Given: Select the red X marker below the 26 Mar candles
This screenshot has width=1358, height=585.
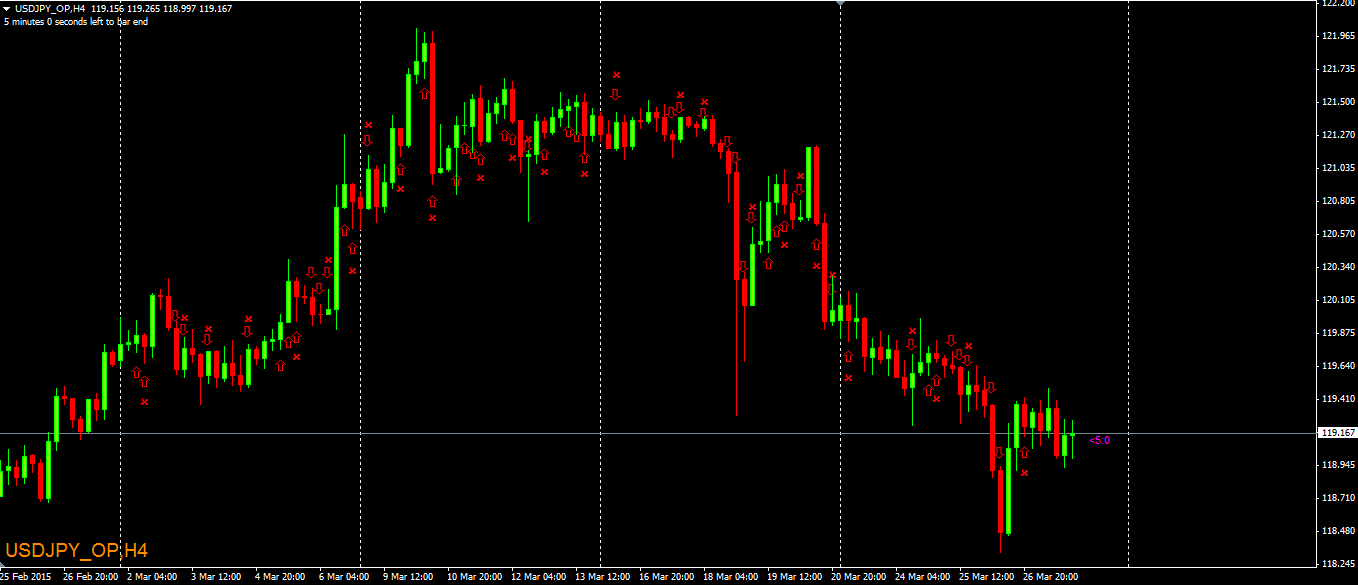Looking at the screenshot, I should click(x=1024, y=473).
